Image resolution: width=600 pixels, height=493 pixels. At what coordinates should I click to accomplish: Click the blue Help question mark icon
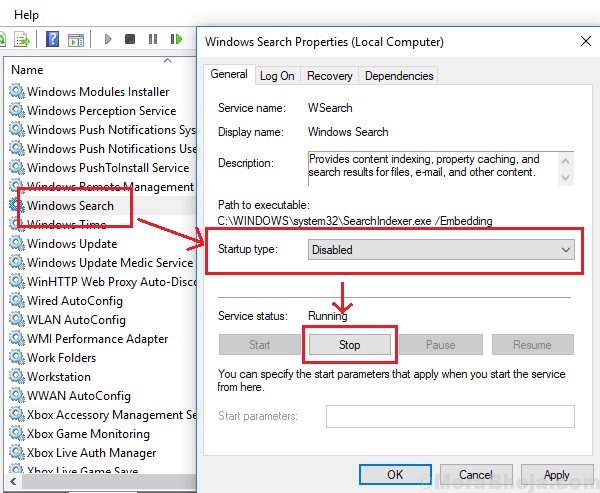click(x=52, y=39)
